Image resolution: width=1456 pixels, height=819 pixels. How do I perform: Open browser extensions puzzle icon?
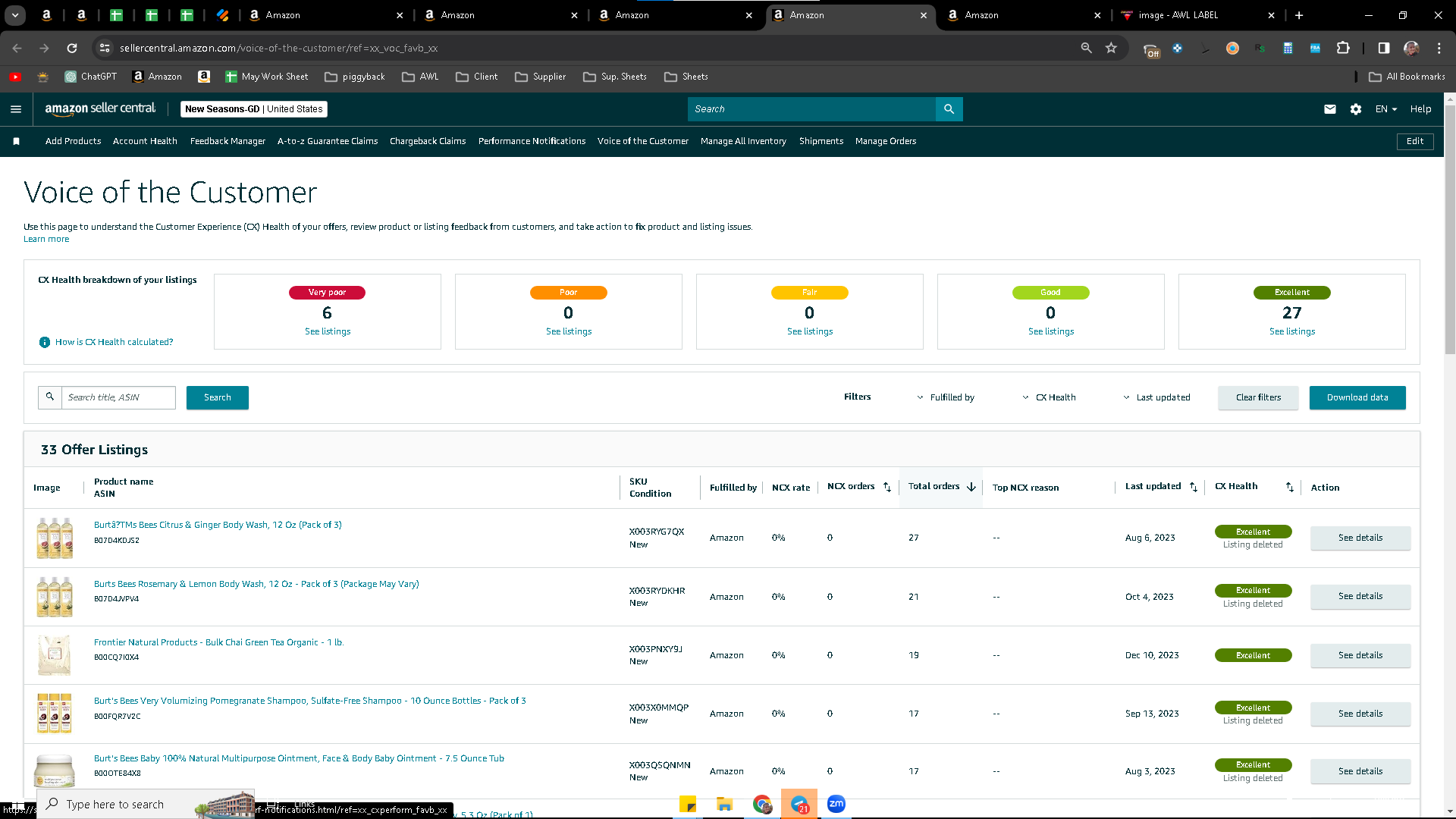pos(1343,48)
